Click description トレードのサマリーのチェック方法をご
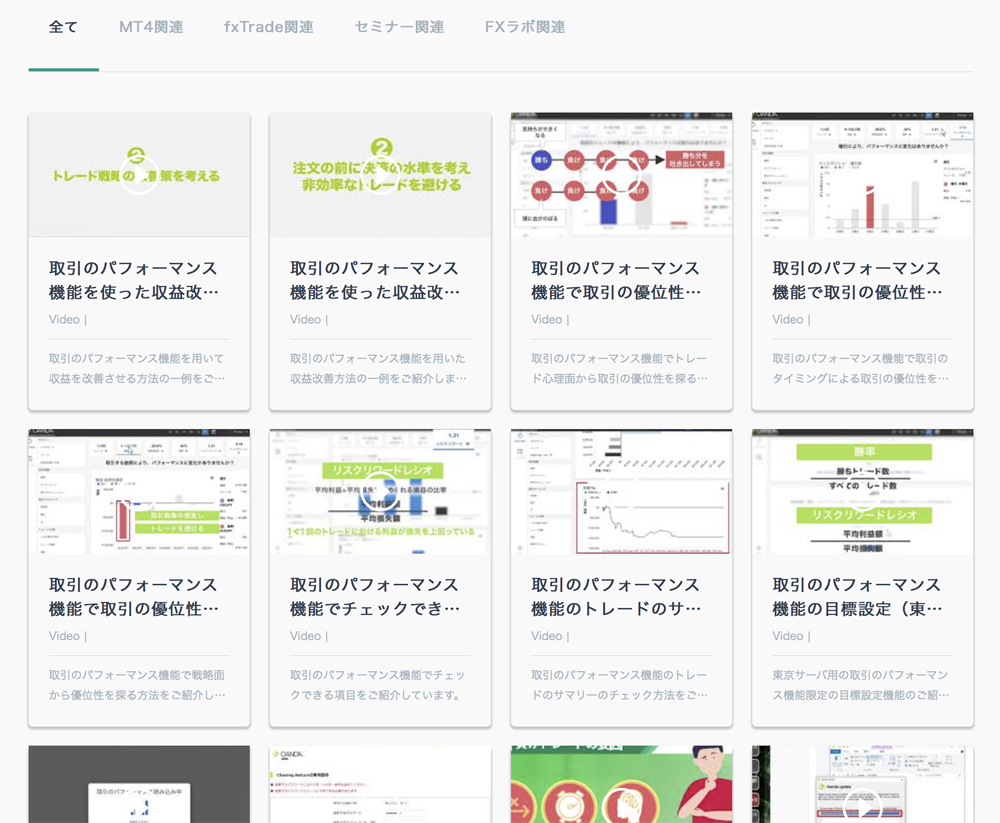 [x=619, y=685]
